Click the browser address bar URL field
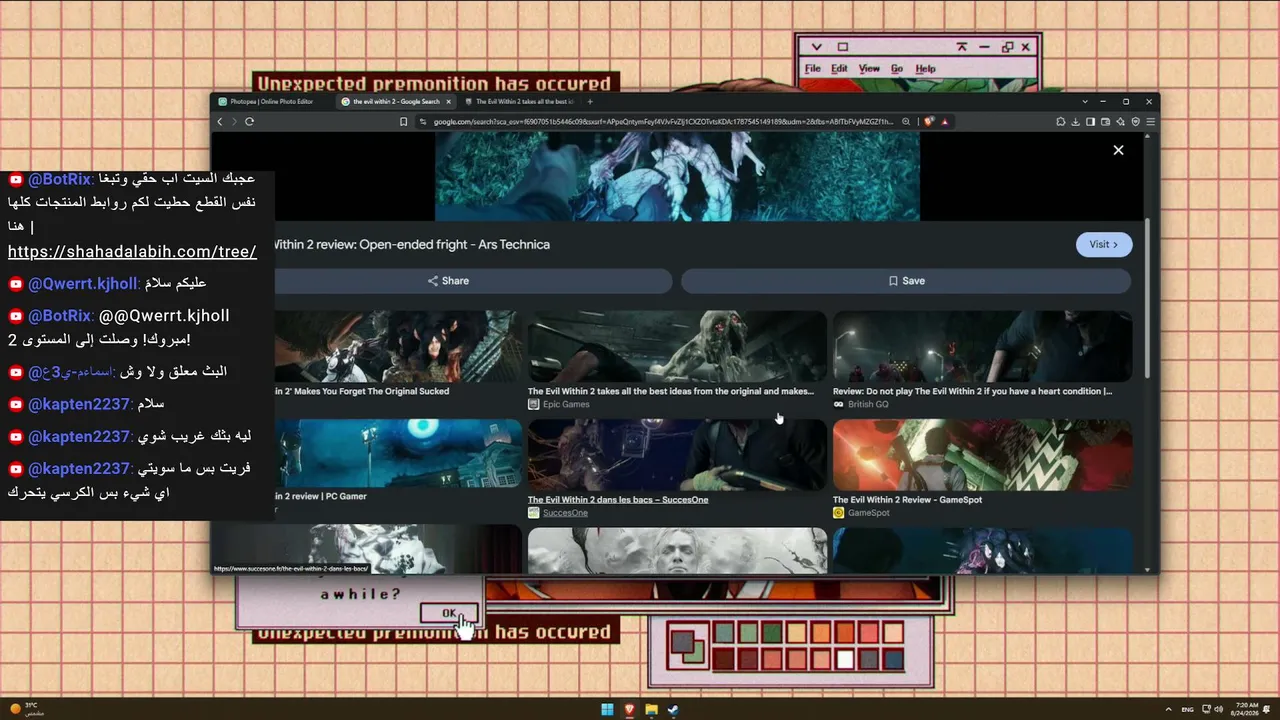This screenshot has width=1280, height=720. coord(663,121)
